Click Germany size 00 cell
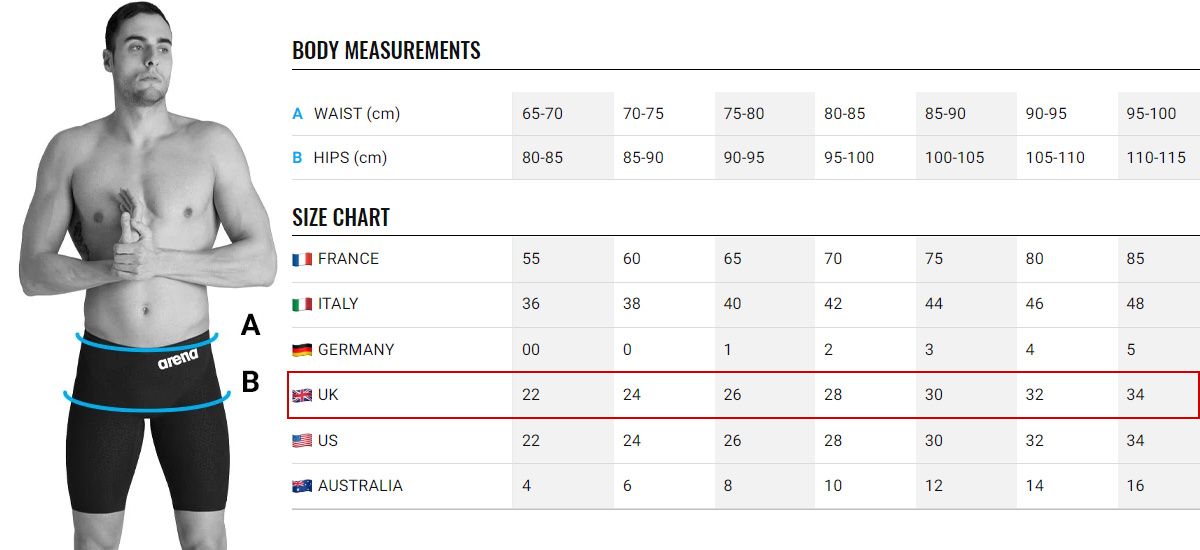 531,350
